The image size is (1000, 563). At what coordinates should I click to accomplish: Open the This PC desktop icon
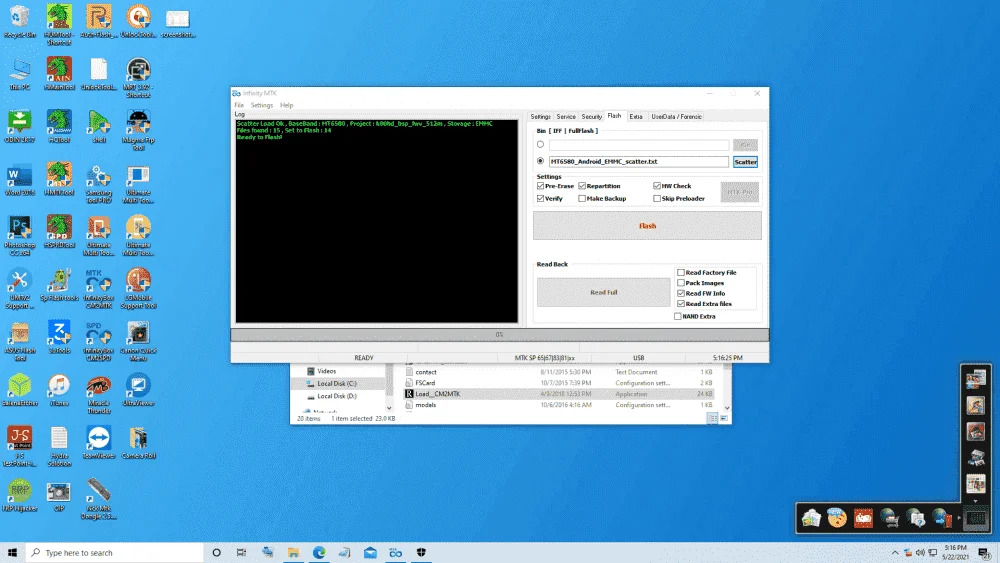click(20, 75)
